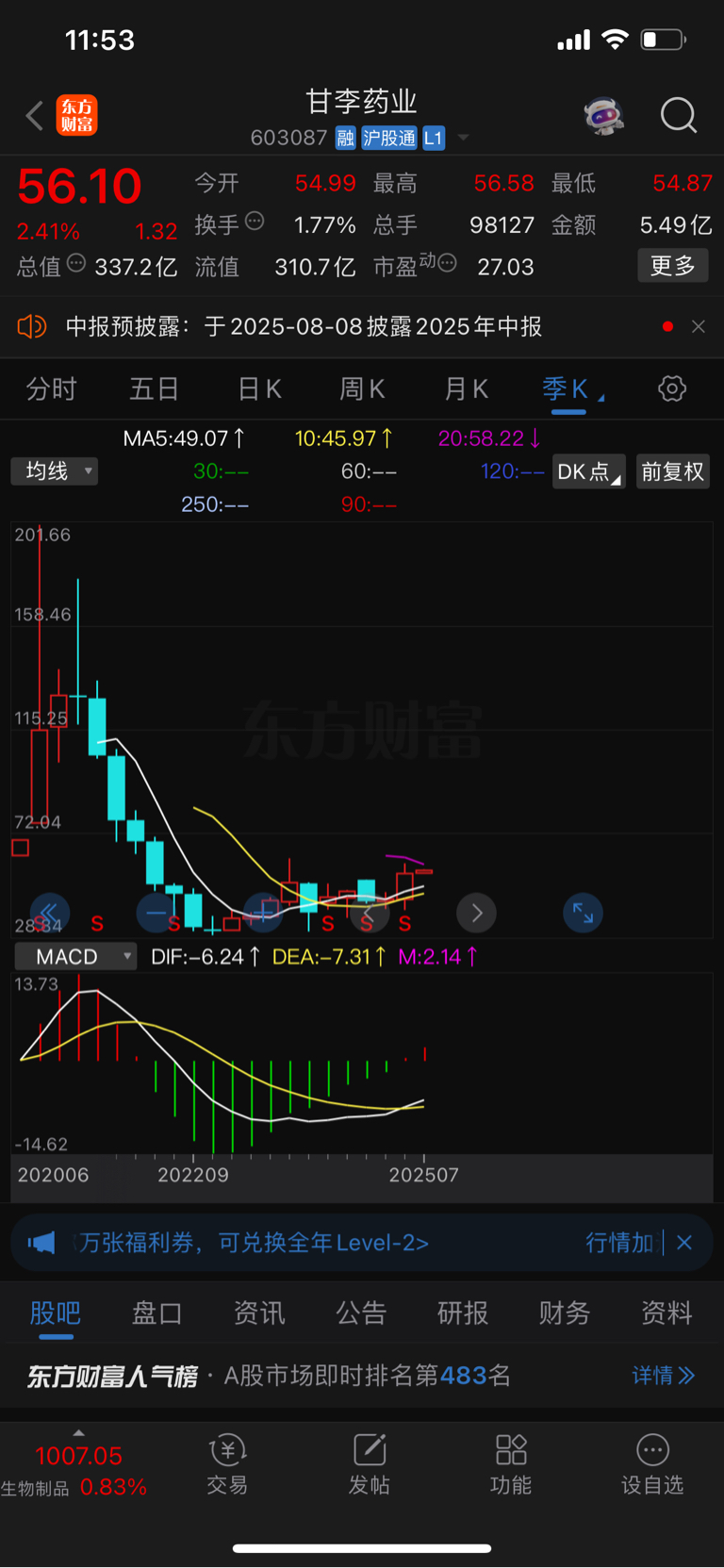Open the MACD indicator dropdown
Screen dimensions: 724x1568
point(75,957)
